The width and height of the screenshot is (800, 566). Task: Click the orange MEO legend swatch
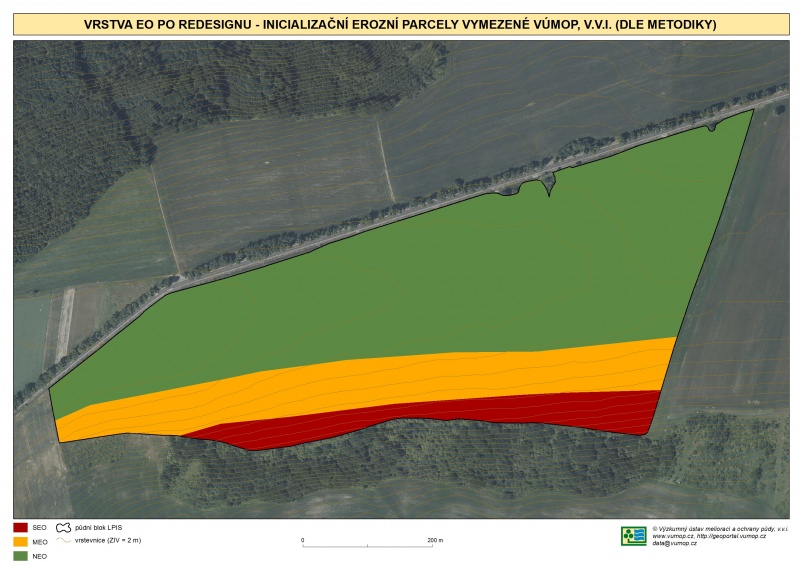click(x=20, y=541)
